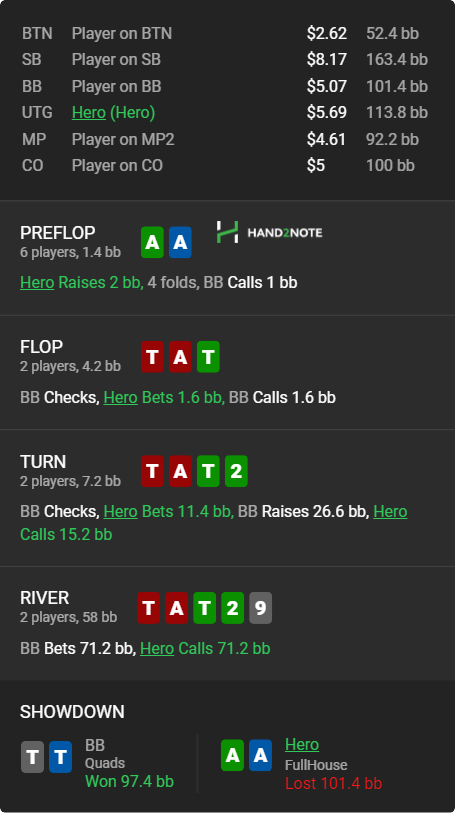Click the Won 97.4 bb result

point(130,781)
